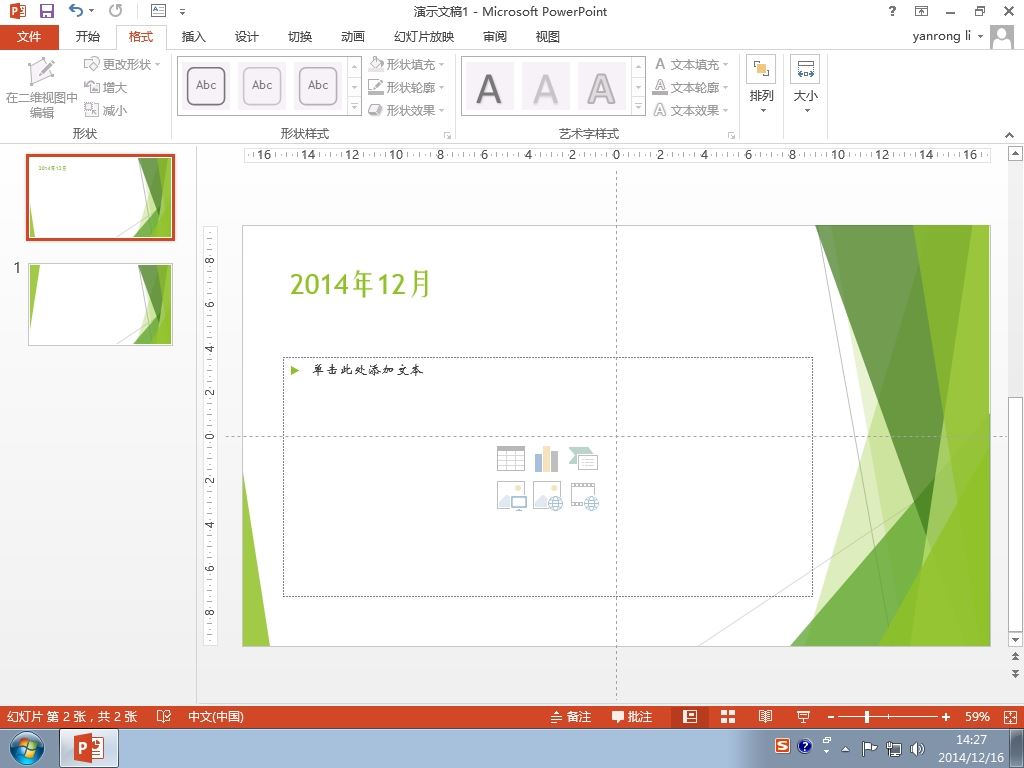Open the 文件 tab
The height and width of the screenshot is (768, 1024).
click(x=29, y=37)
